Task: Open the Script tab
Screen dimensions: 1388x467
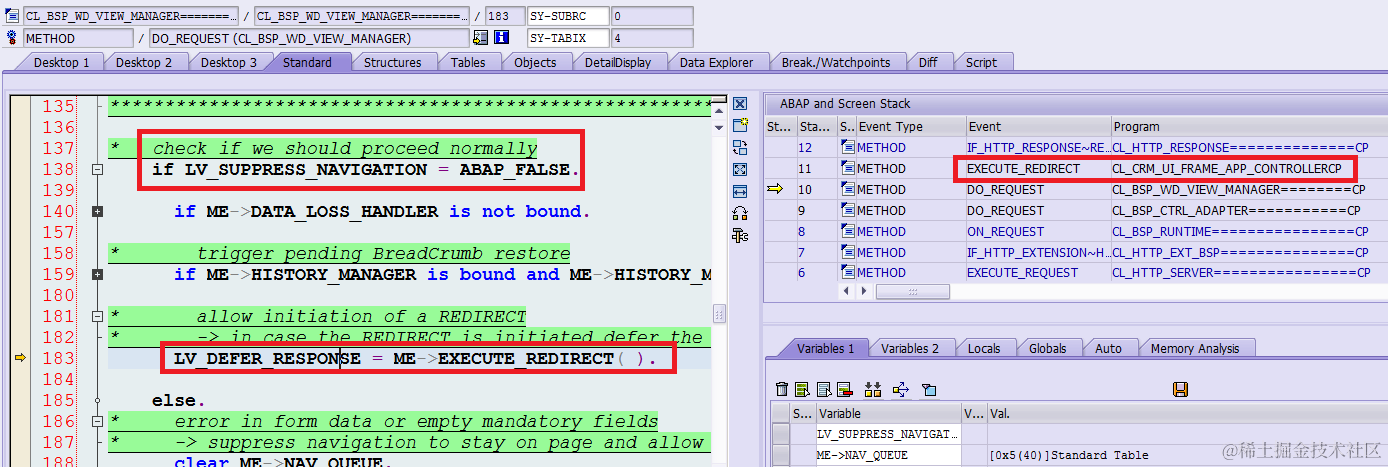Action: tap(981, 62)
